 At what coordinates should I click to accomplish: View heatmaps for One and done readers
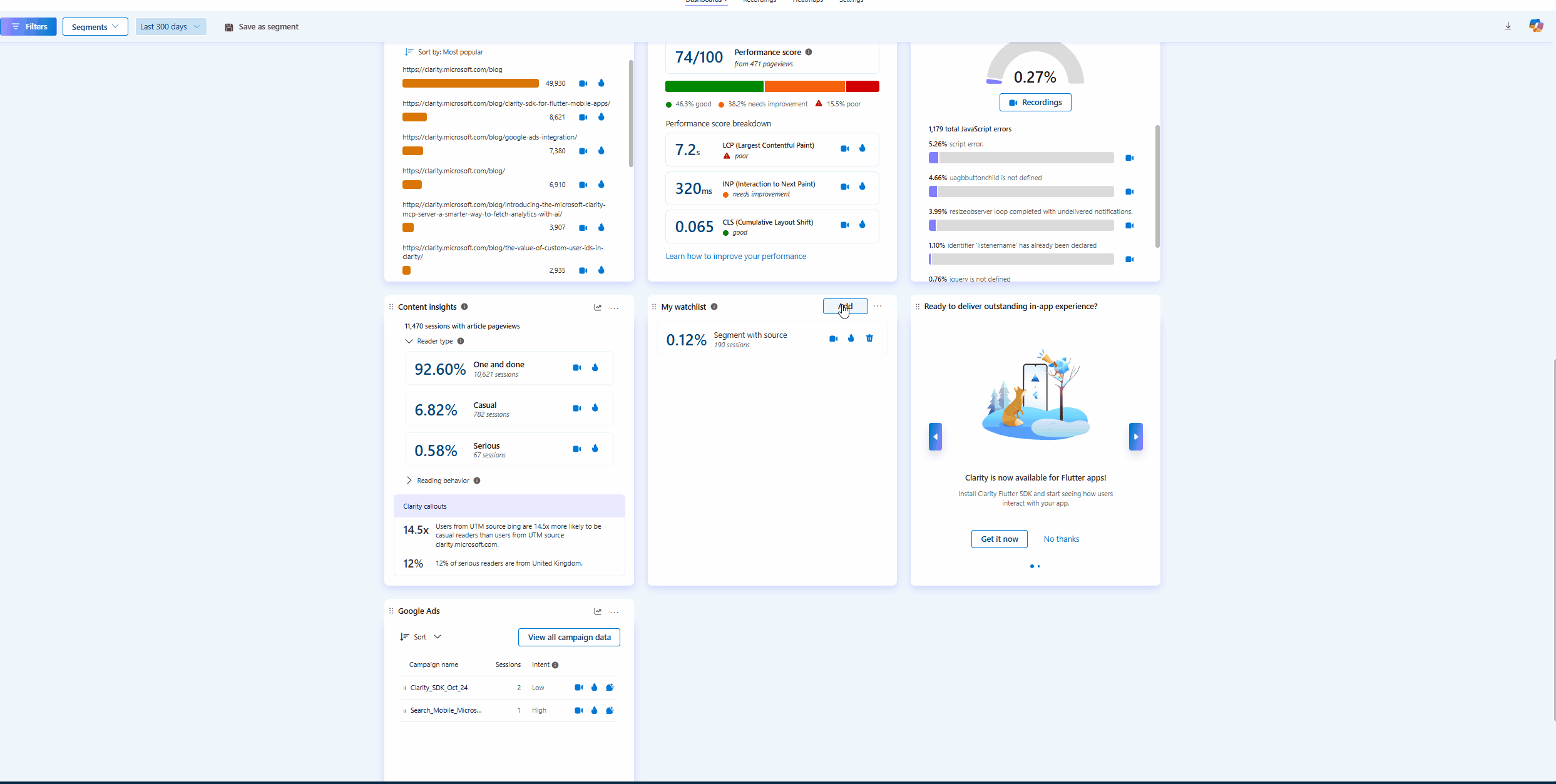coord(595,368)
